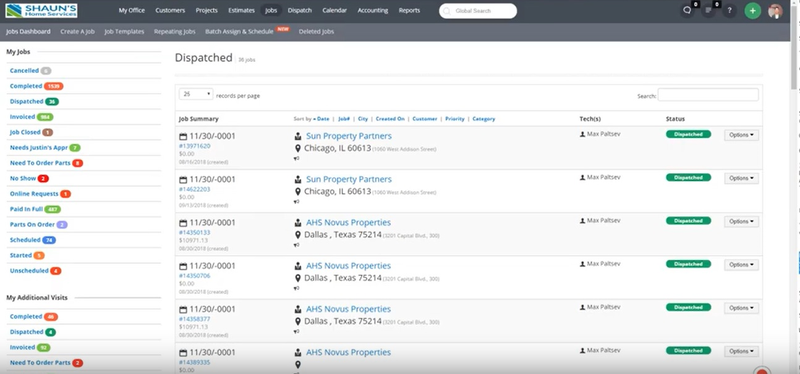The width and height of the screenshot is (800, 374).
Task: Open the records per page dropdown
Action: tap(196, 94)
